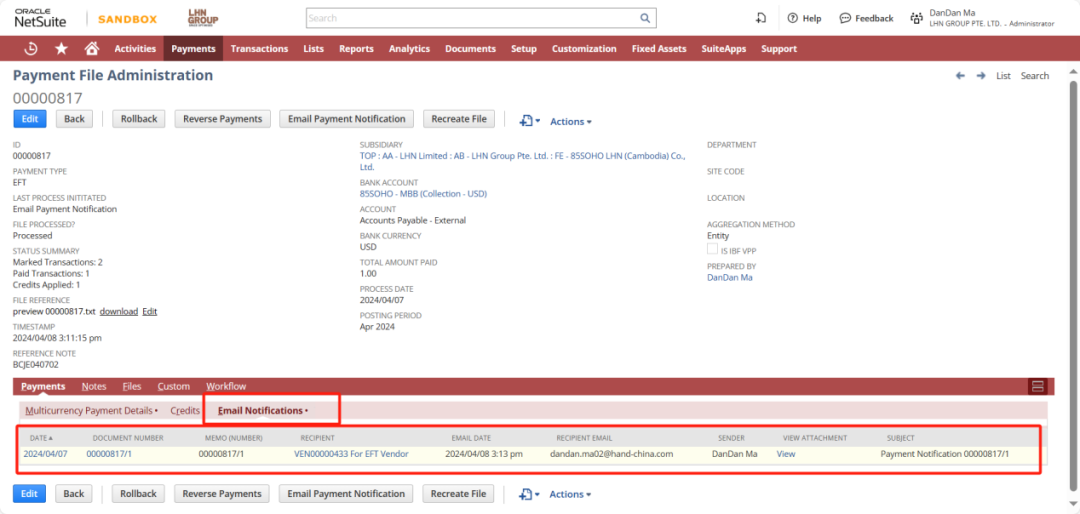This screenshot has width=1080, height=514.
Task: Open the Lists menu
Action: [313, 49]
